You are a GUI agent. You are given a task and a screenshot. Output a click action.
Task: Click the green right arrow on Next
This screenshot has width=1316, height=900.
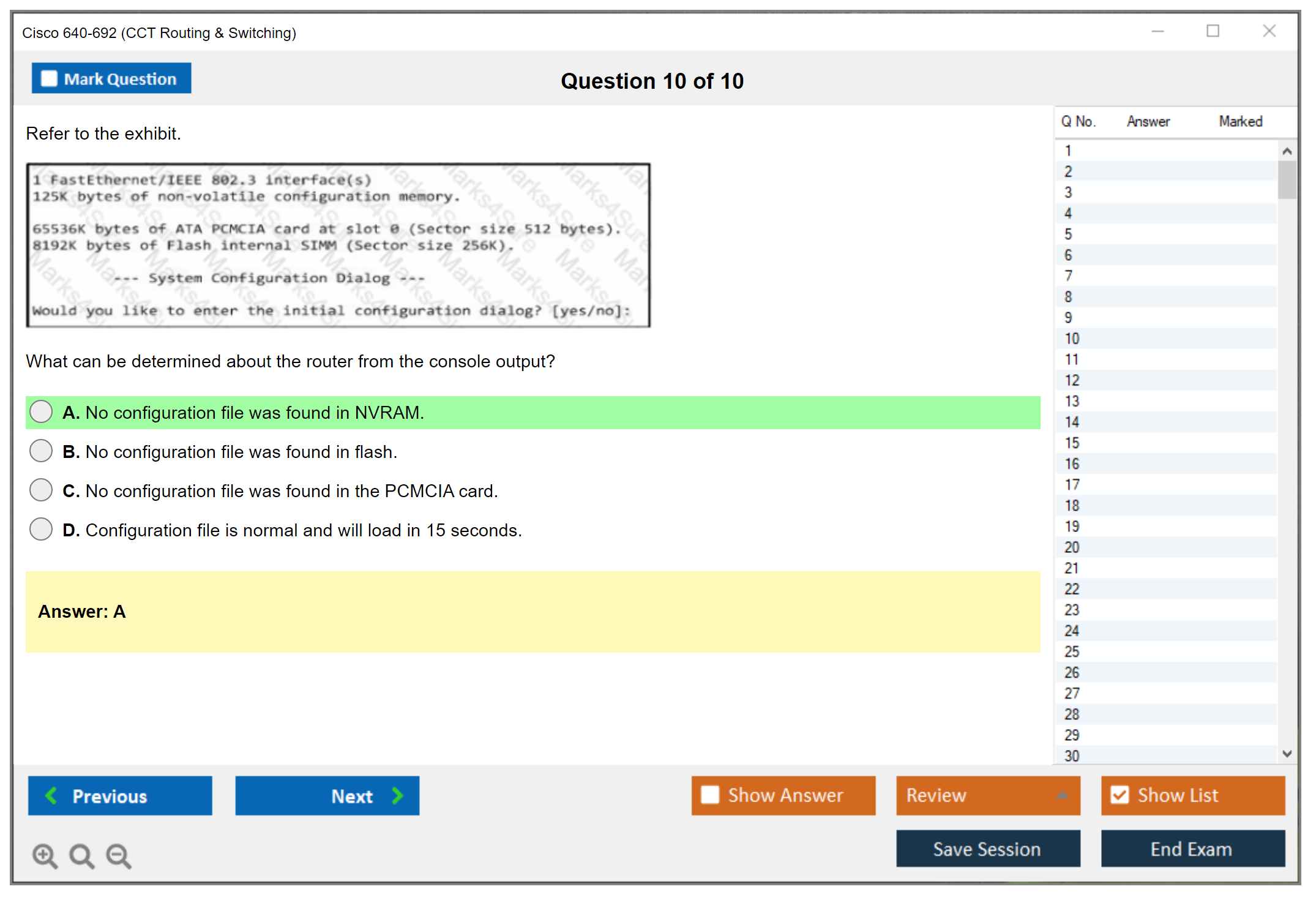tap(398, 795)
